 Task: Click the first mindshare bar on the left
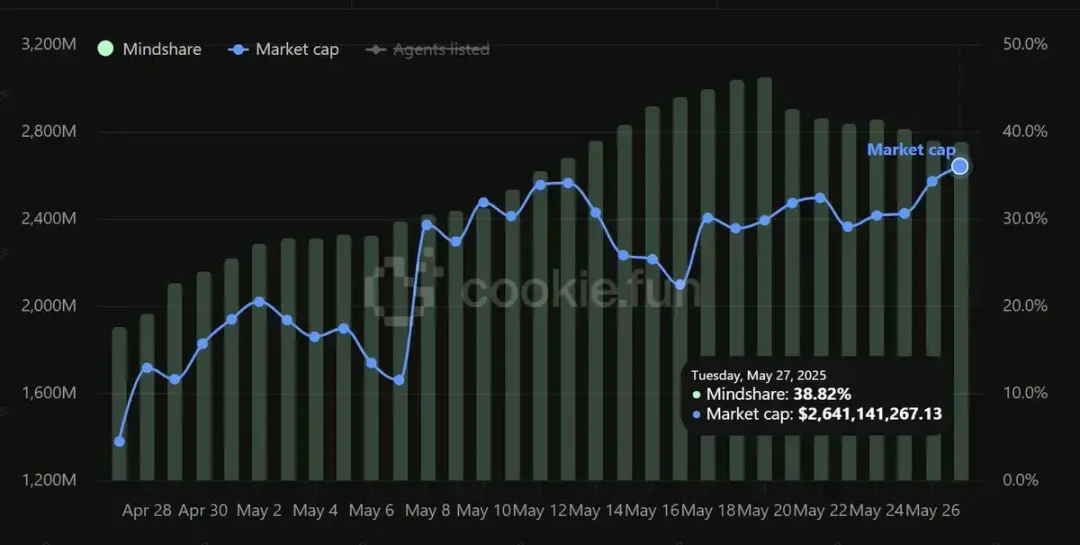[x=119, y=404]
